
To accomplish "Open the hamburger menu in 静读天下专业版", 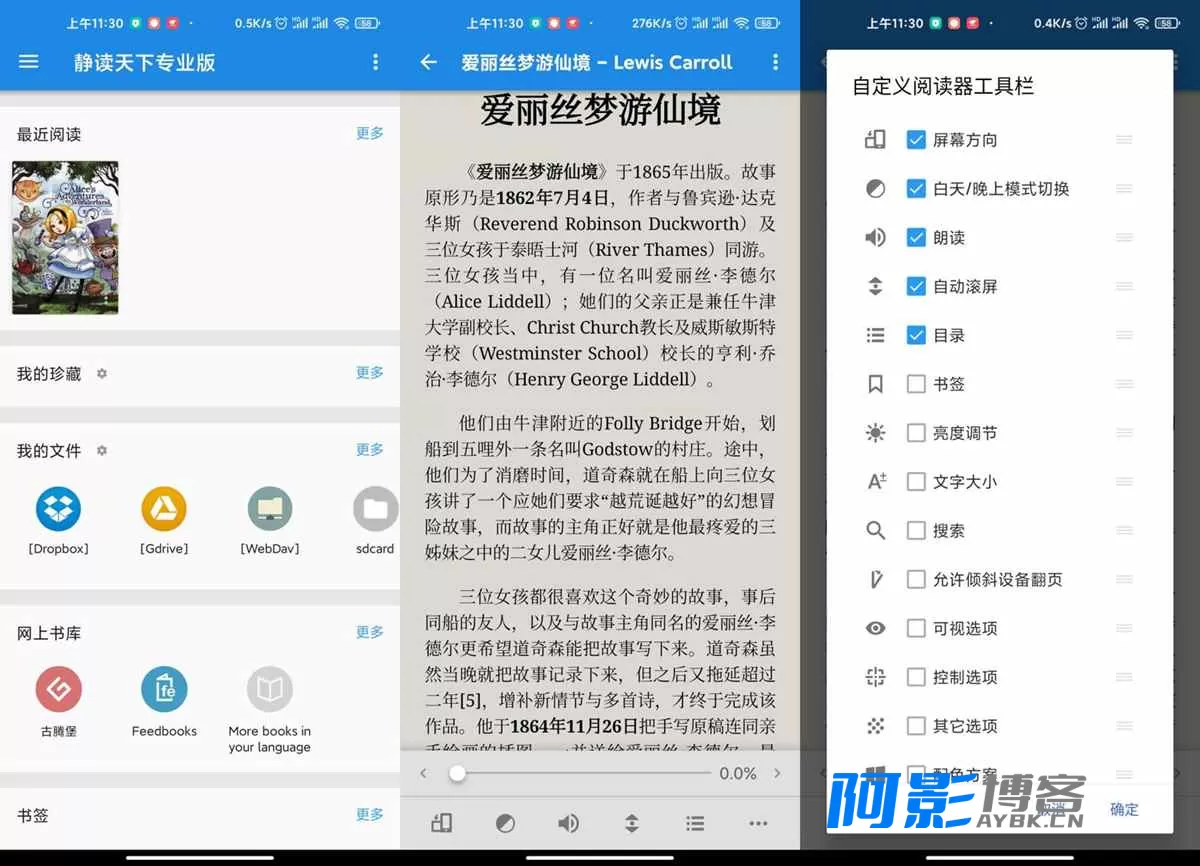I will [x=29, y=62].
